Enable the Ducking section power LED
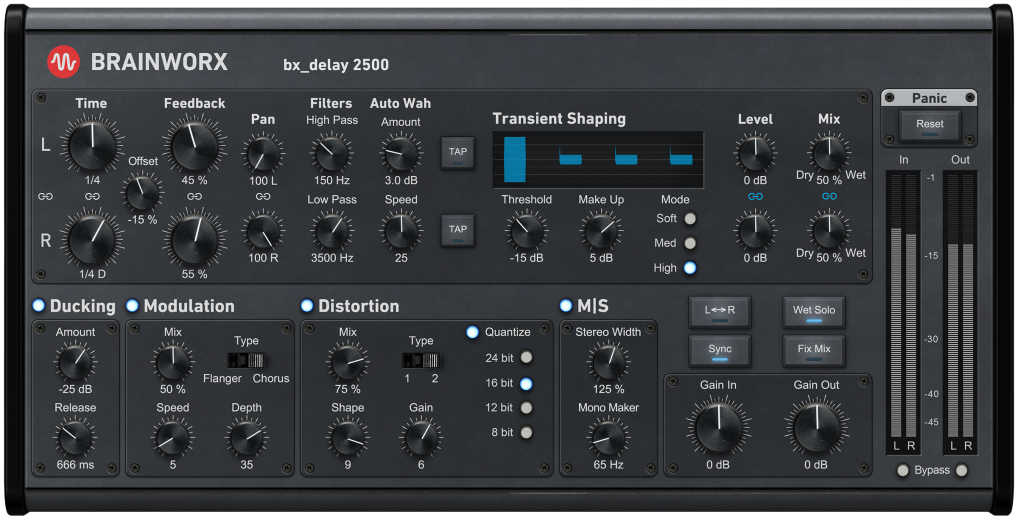1018x520 pixels. [x=39, y=306]
